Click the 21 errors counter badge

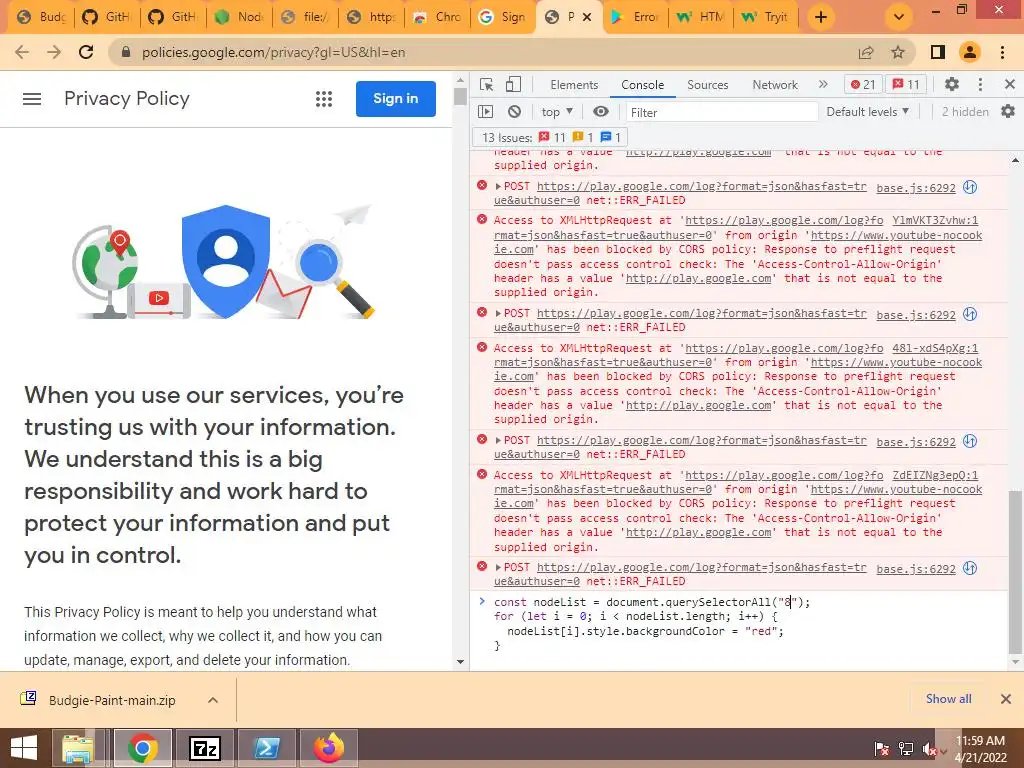tap(863, 84)
